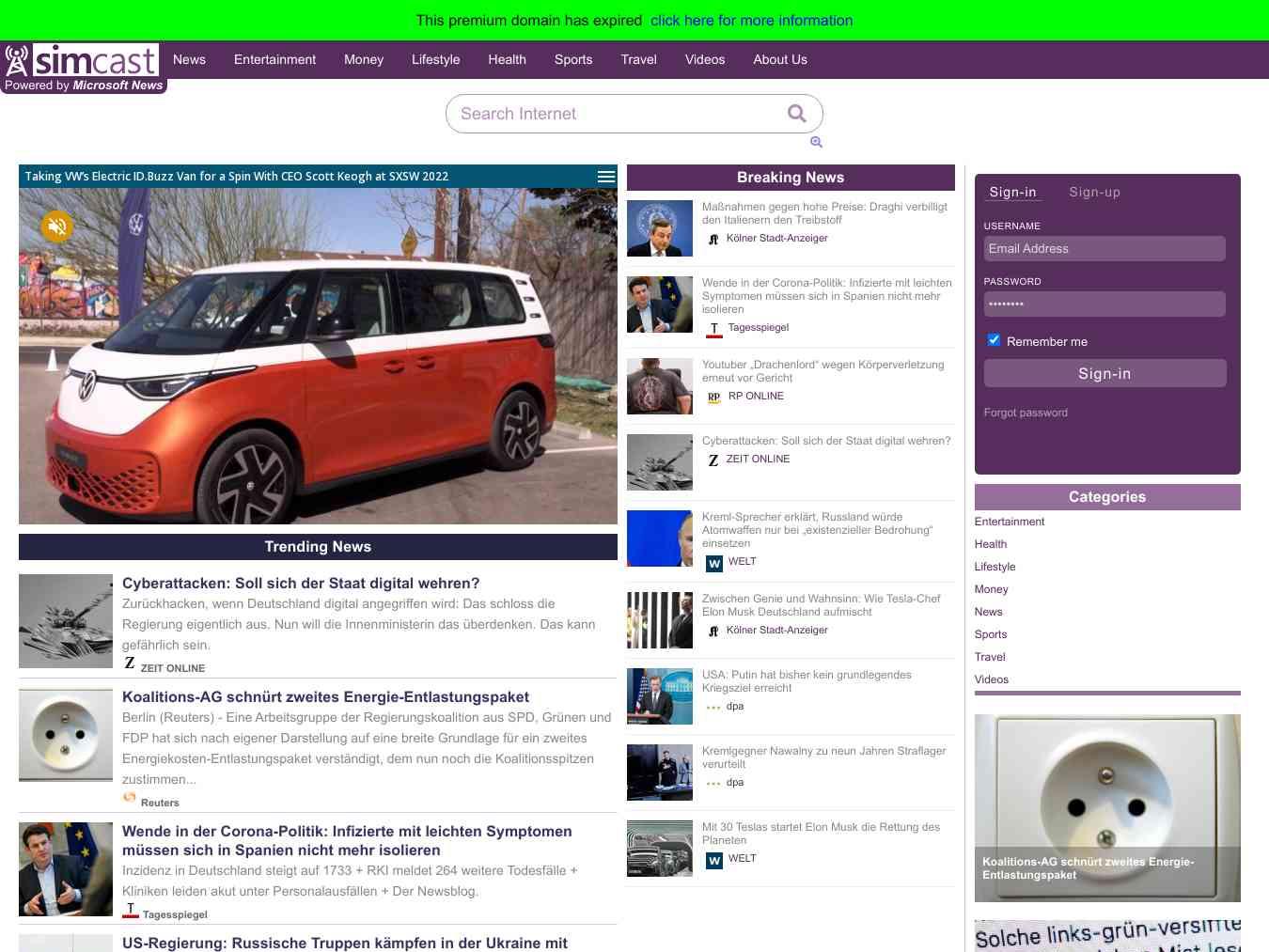Open the Sports section in navigation

click(x=572, y=59)
